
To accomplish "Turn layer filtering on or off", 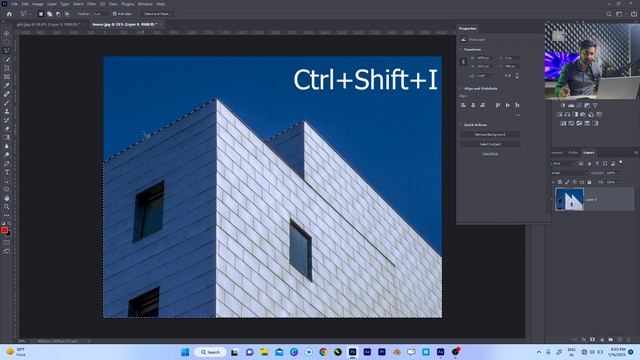I will click(621, 162).
